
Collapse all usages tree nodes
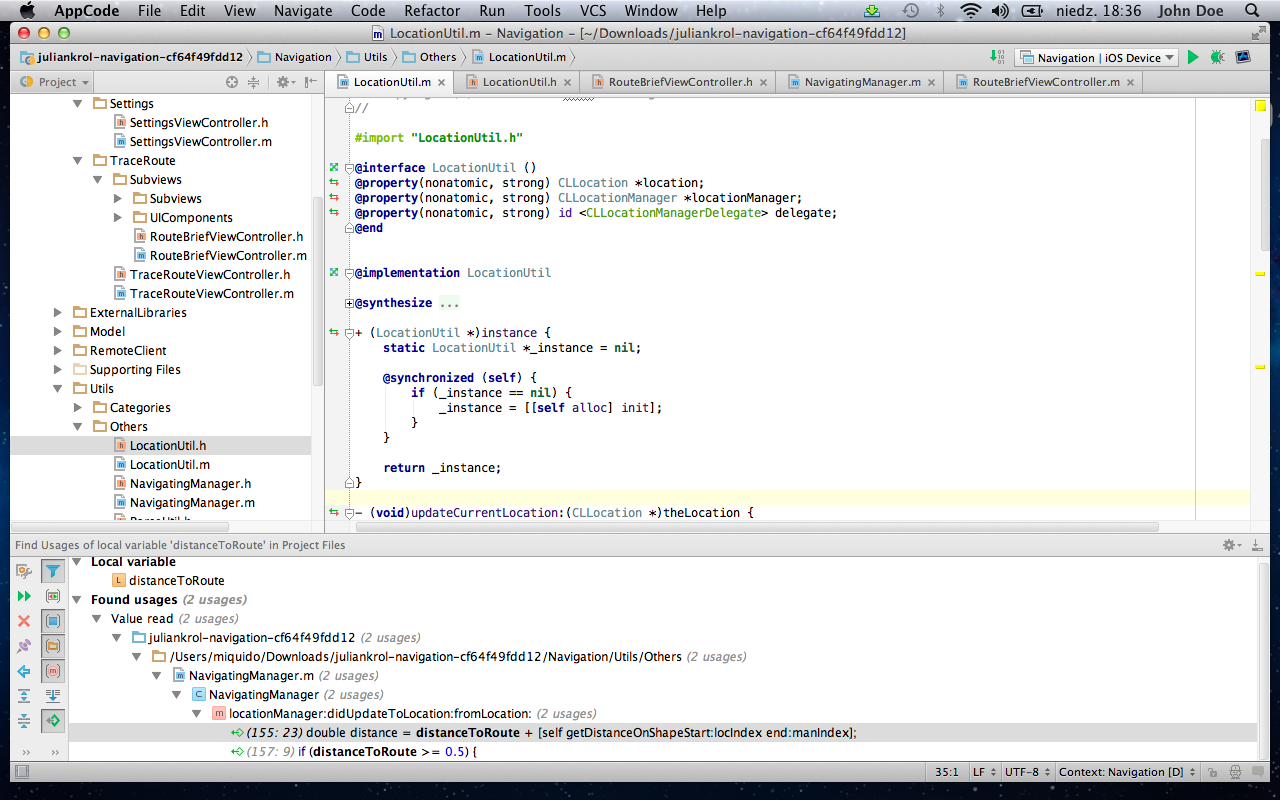24,721
